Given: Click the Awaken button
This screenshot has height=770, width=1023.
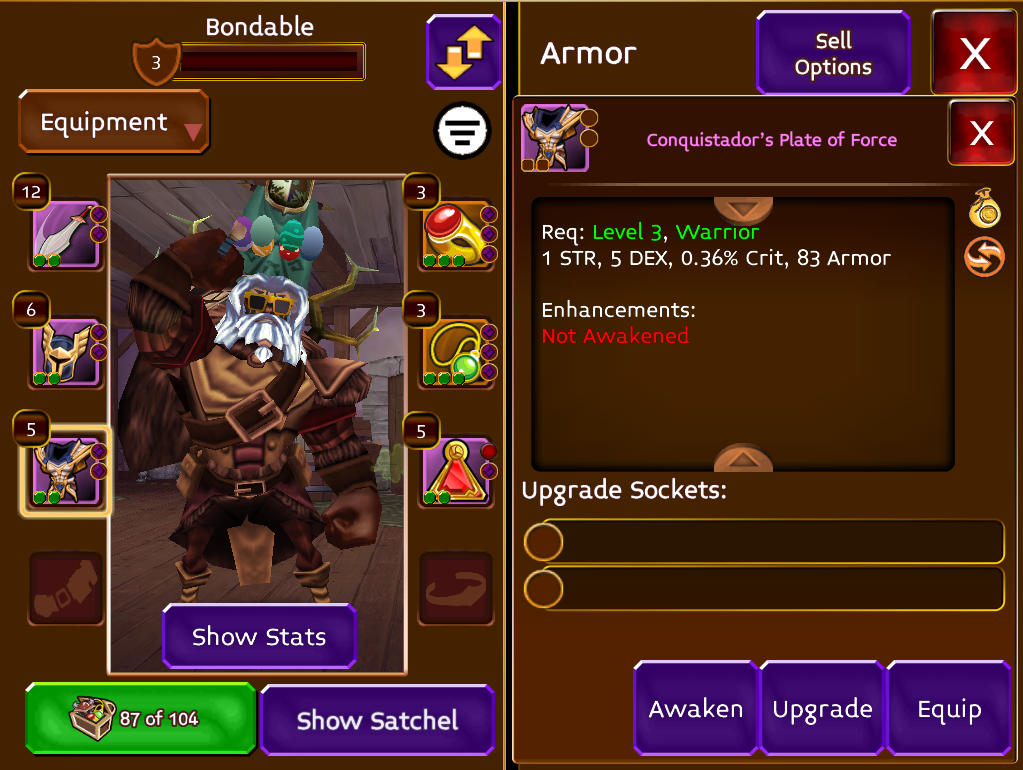Looking at the screenshot, I should [x=695, y=709].
